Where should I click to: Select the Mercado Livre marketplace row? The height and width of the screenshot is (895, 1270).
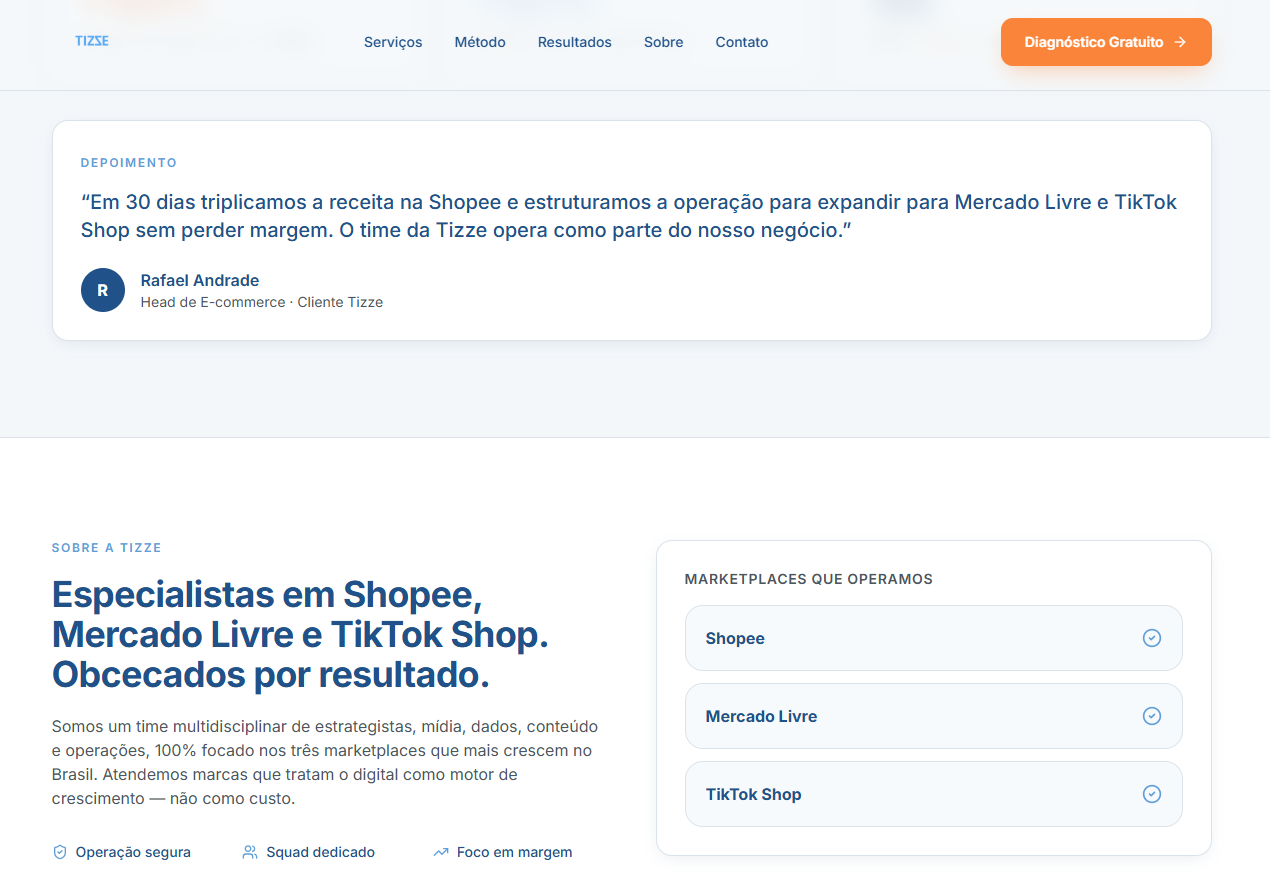(x=934, y=716)
